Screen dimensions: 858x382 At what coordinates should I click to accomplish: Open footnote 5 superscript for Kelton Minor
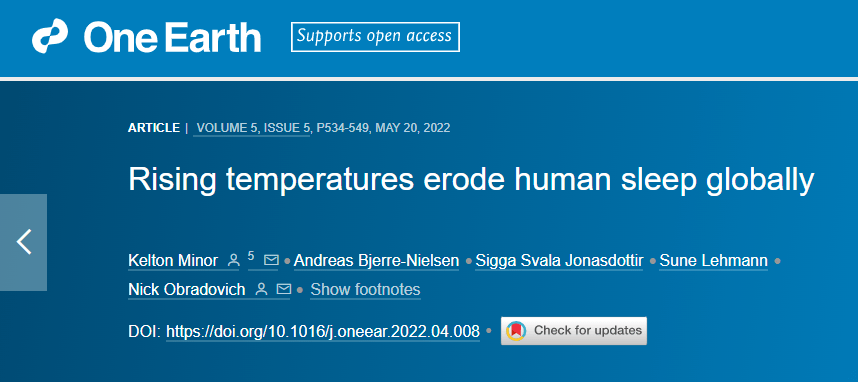(251, 256)
